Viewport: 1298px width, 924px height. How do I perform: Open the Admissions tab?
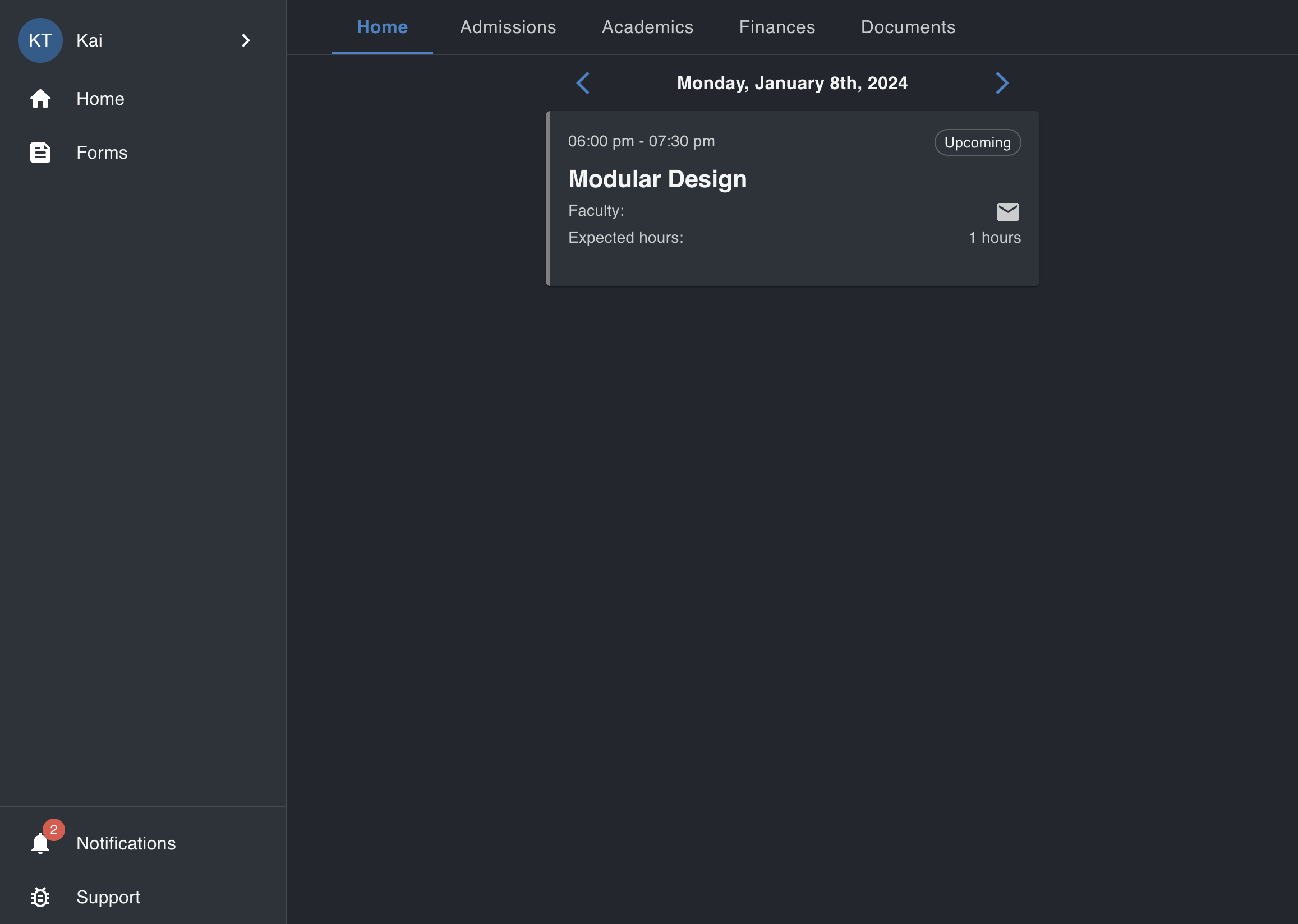pyautogui.click(x=508, y=27)
